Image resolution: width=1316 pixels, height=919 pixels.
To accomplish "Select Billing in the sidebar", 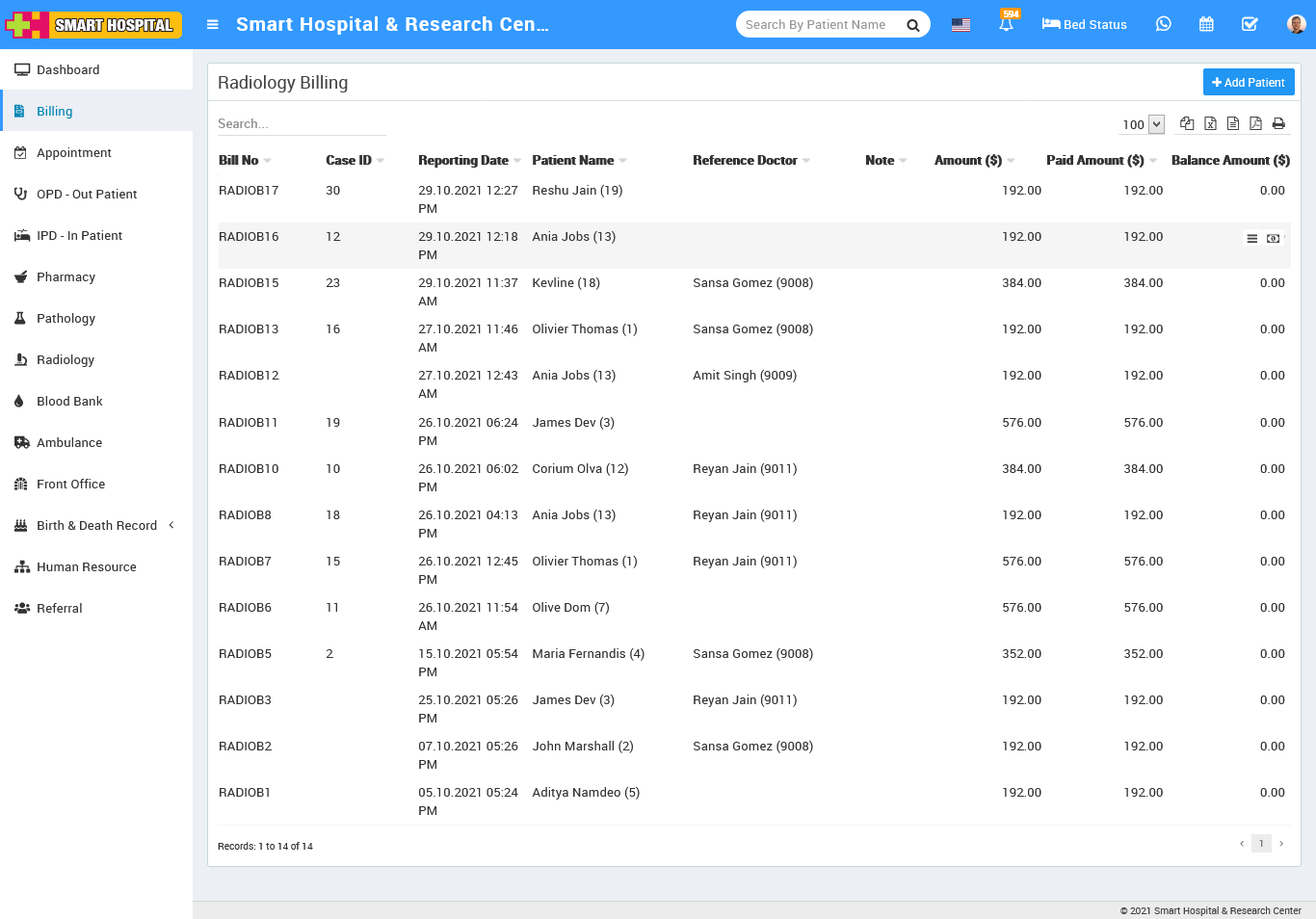I will (96, 111).
